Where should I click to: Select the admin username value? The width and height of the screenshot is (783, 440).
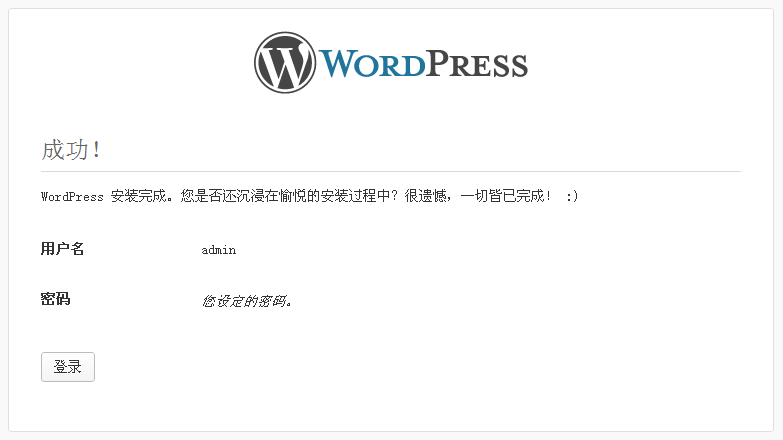[x=219, y=250]
